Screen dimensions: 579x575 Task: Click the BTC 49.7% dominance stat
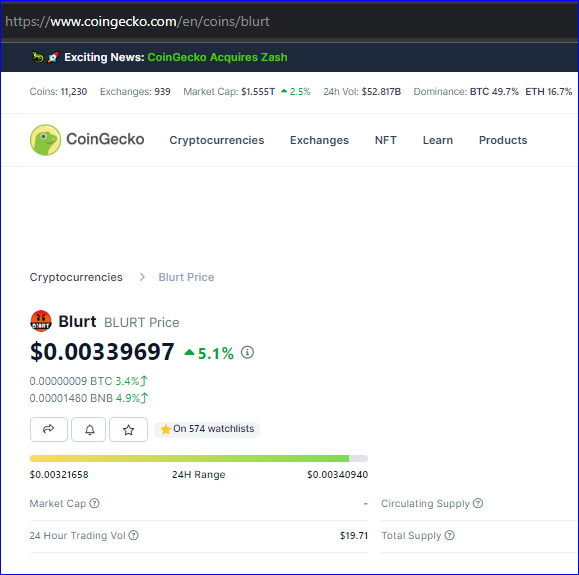point(494,92)
